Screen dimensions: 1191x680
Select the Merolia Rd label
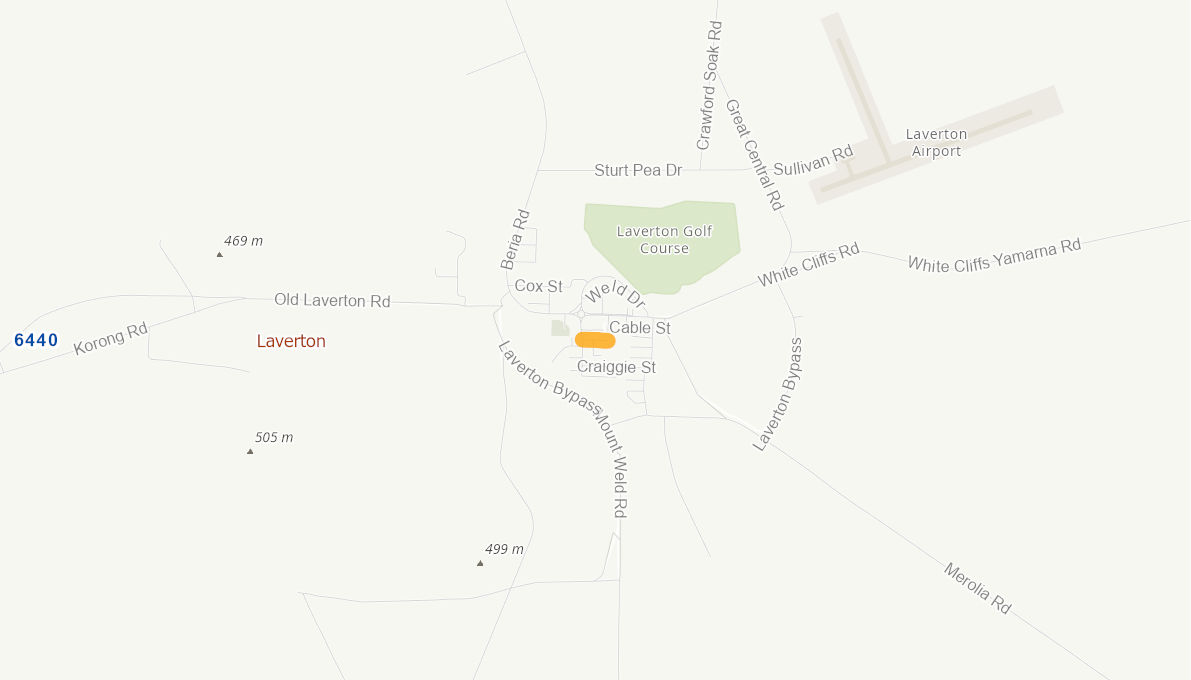(x=978, y=588)
